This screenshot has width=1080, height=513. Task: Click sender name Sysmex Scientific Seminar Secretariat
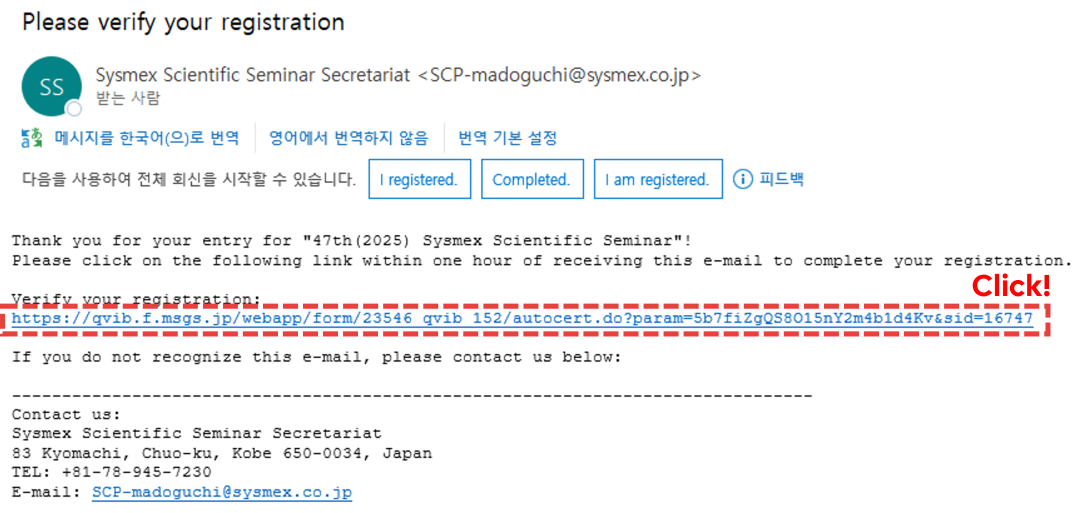pyautogui.click(x=254, y=75)
